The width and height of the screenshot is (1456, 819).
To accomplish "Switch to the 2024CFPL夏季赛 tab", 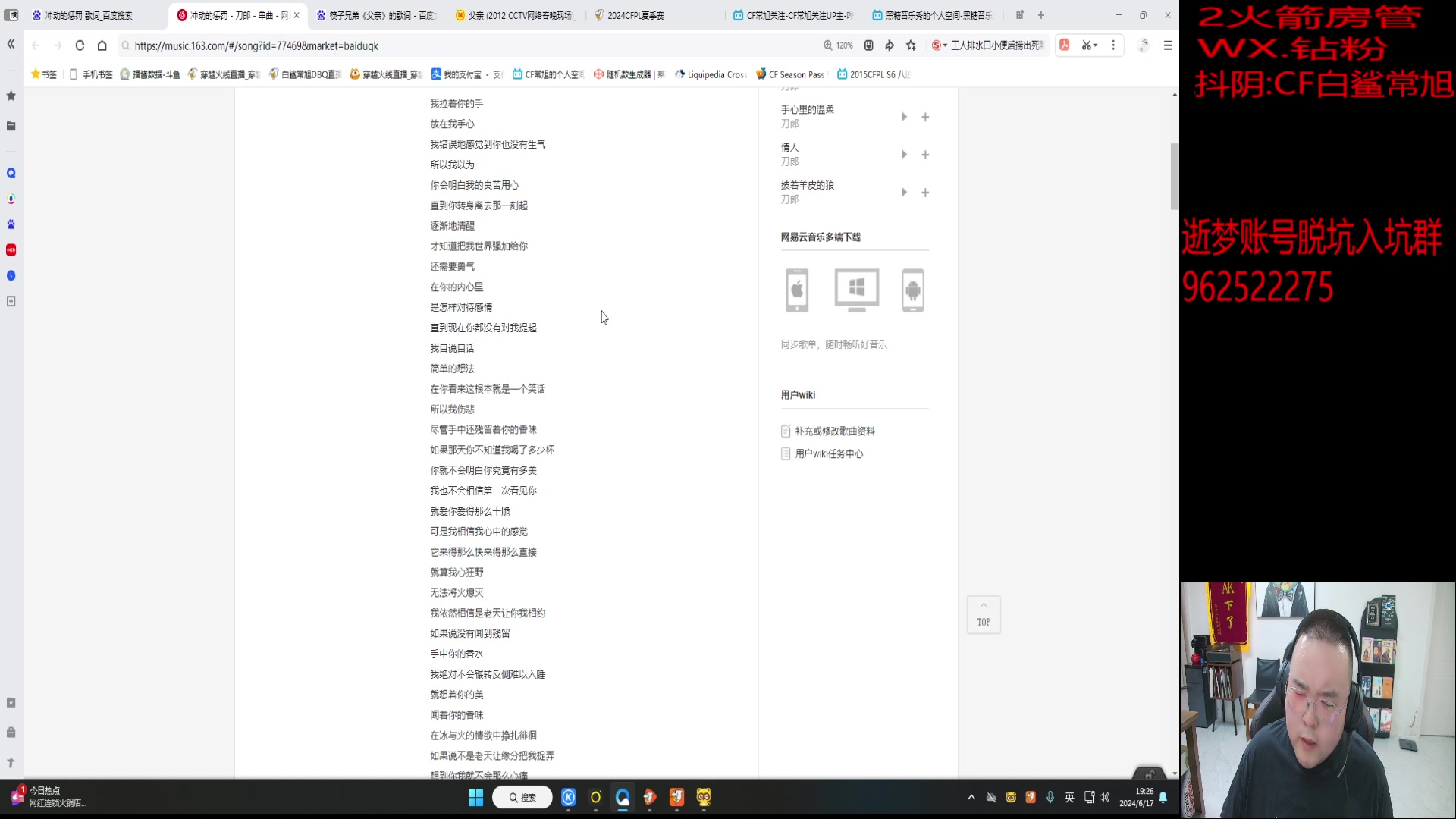I will click(x=629, y=14).
